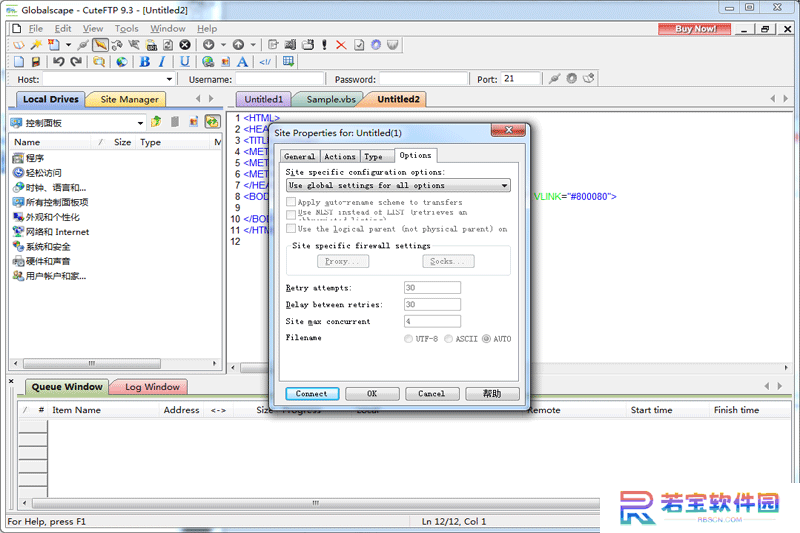
Task: Click OK in Site Properties dialog
Action: (x=372, y=394)
